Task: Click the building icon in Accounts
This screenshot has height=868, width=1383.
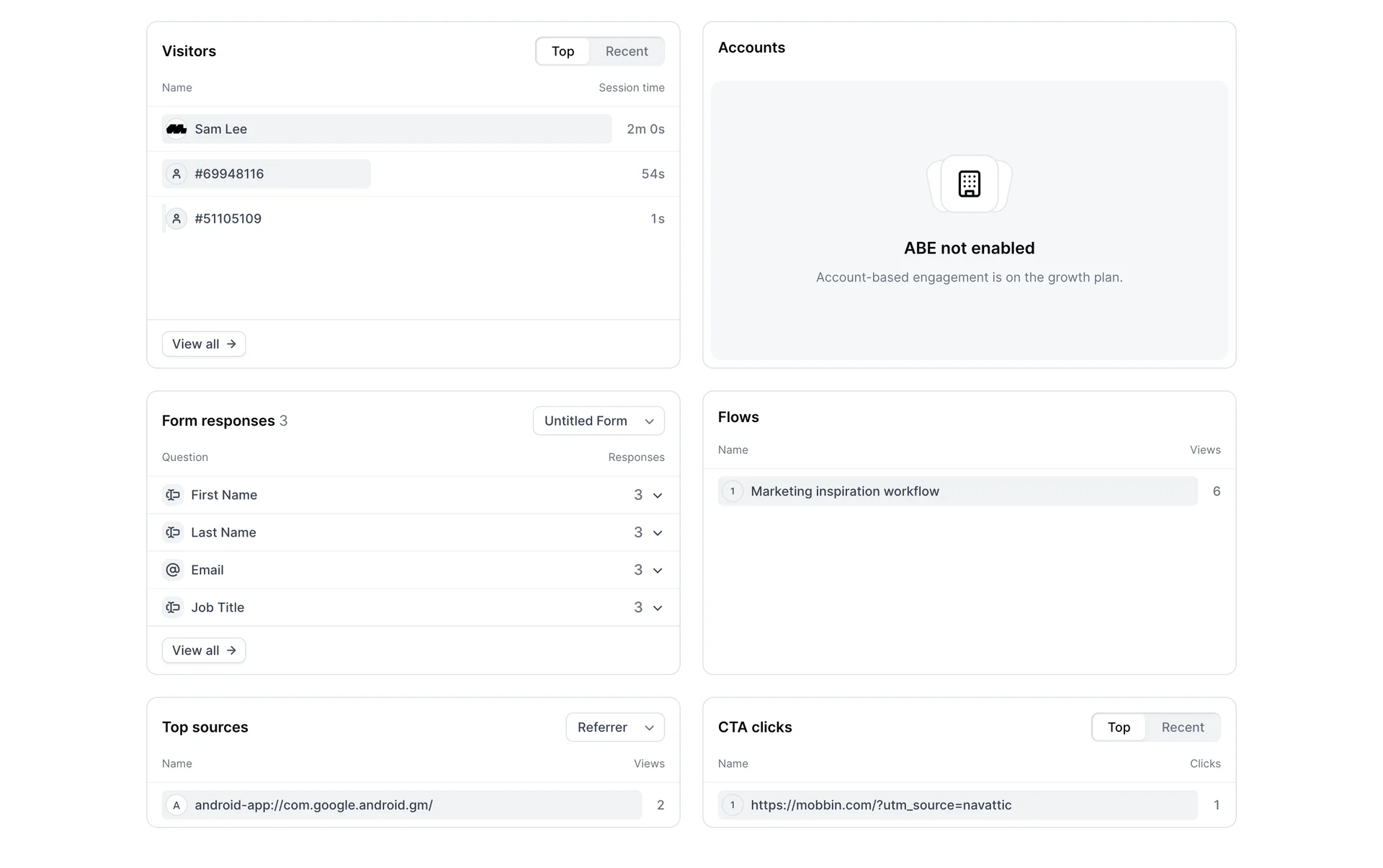Action: (x=969, y=184)
